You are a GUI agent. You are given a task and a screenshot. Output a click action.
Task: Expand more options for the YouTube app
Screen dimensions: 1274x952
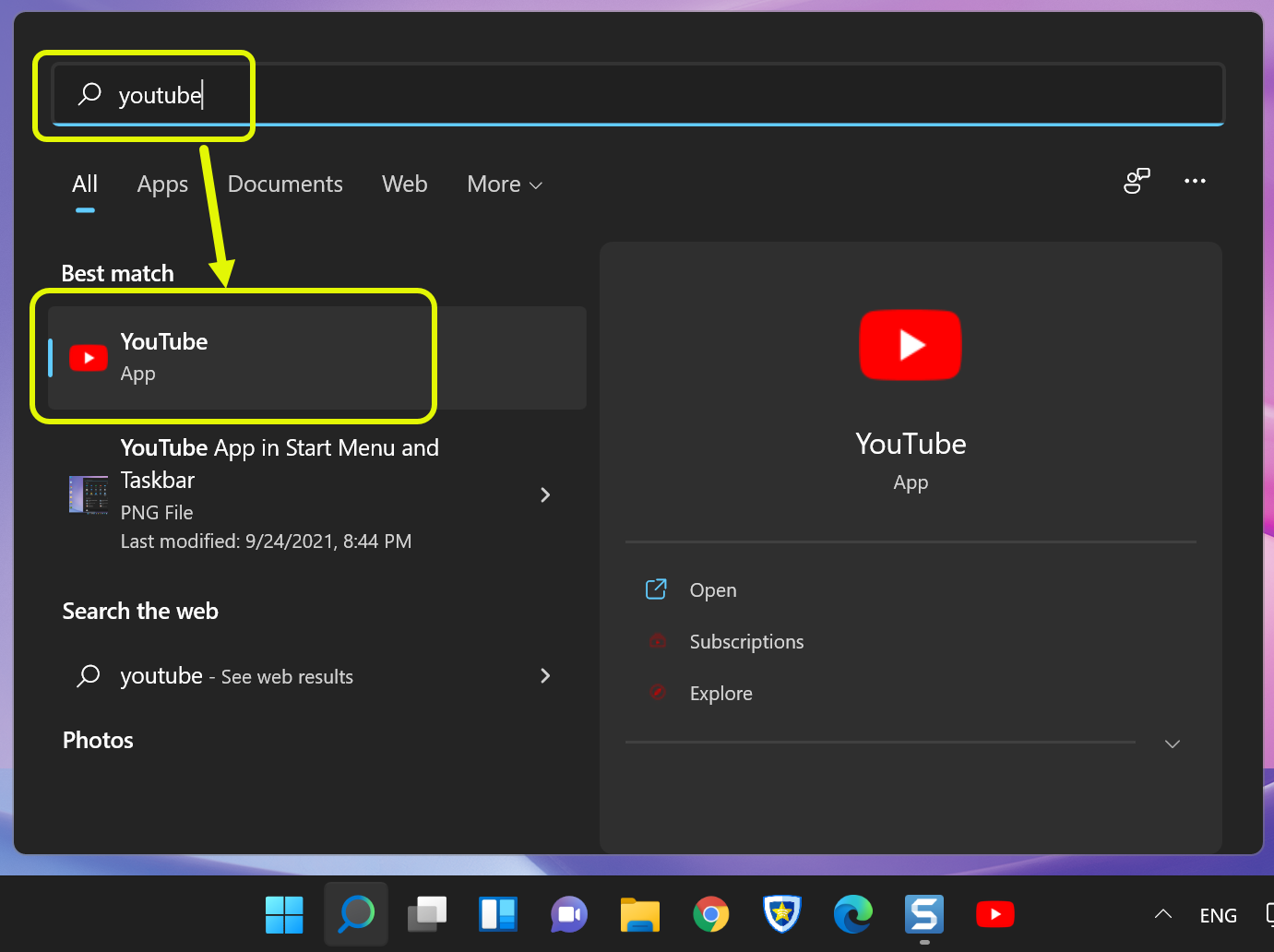tap(1172, 744)
